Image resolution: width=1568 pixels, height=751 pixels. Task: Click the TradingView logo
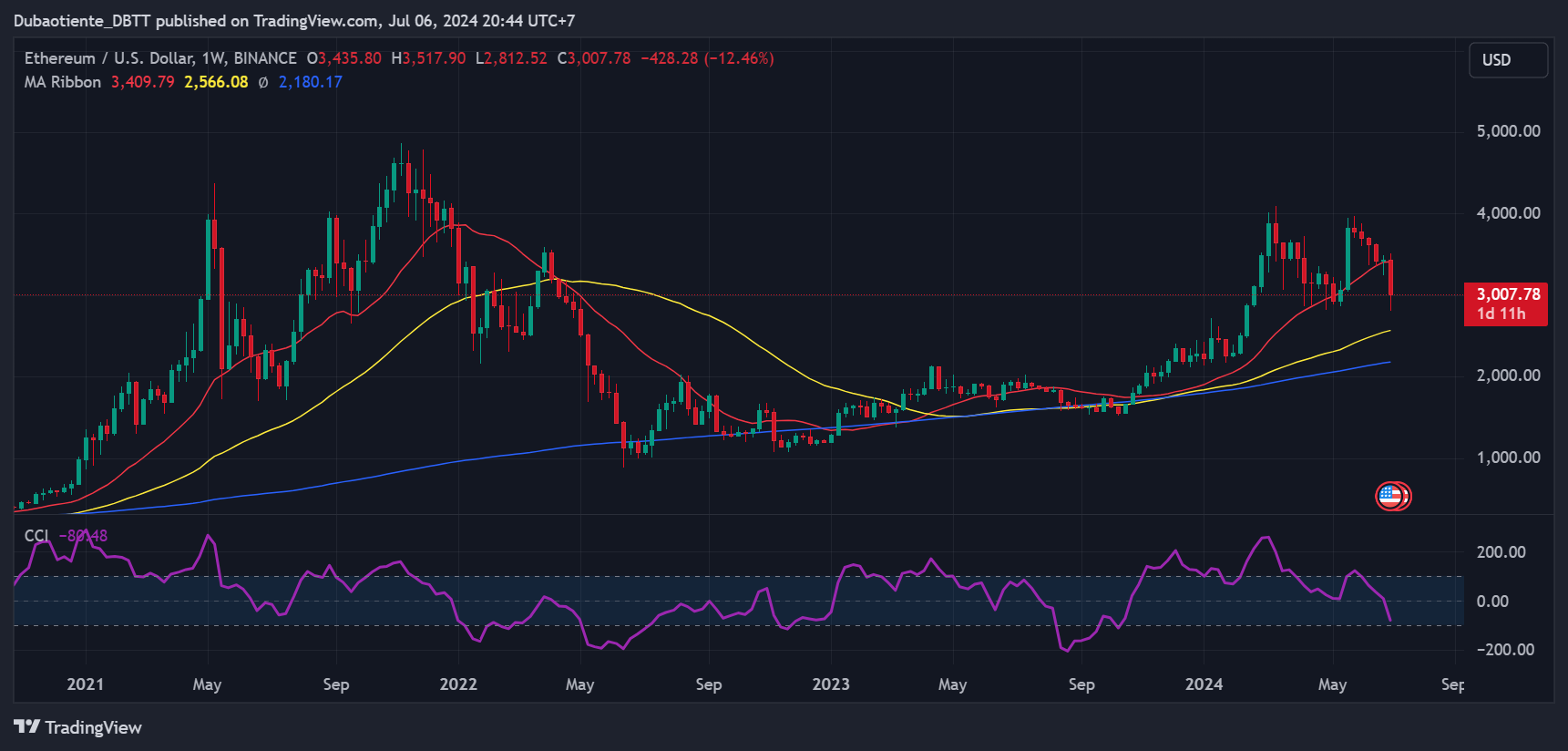(x=77, y=727)
